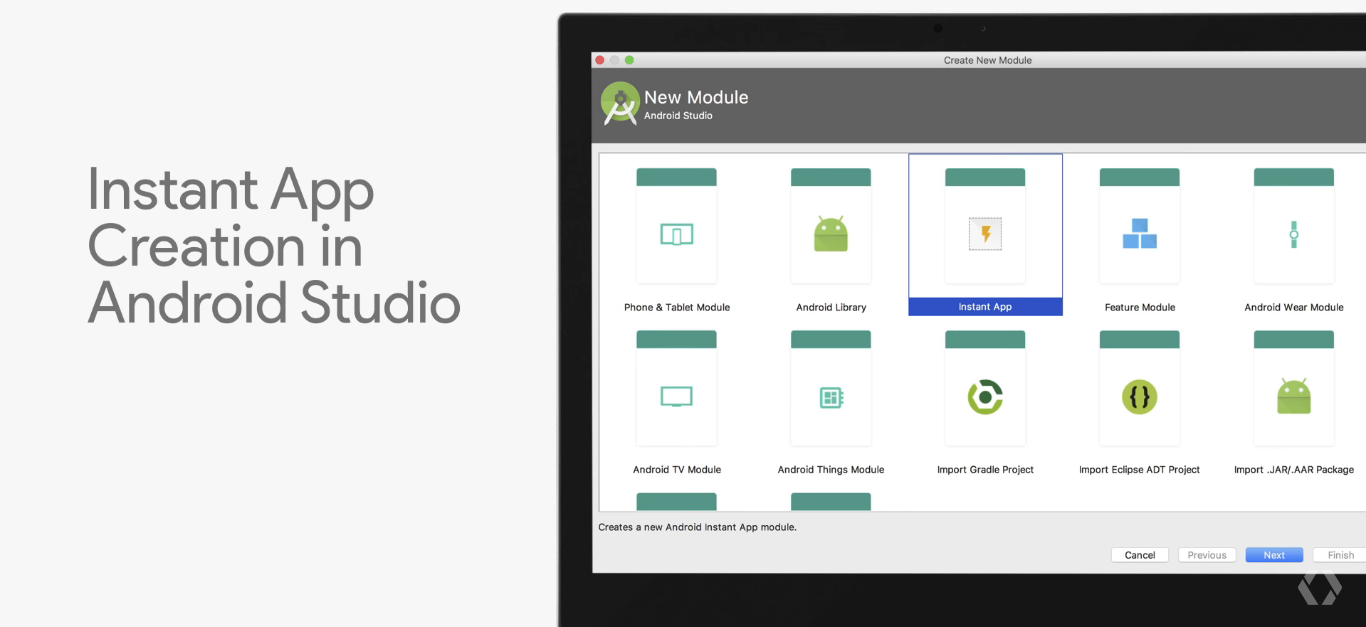Click the 'Phone & Tablet Module' label
Image resolution: width=1366 pixels, height=627 pixels.
coord(677,307)
